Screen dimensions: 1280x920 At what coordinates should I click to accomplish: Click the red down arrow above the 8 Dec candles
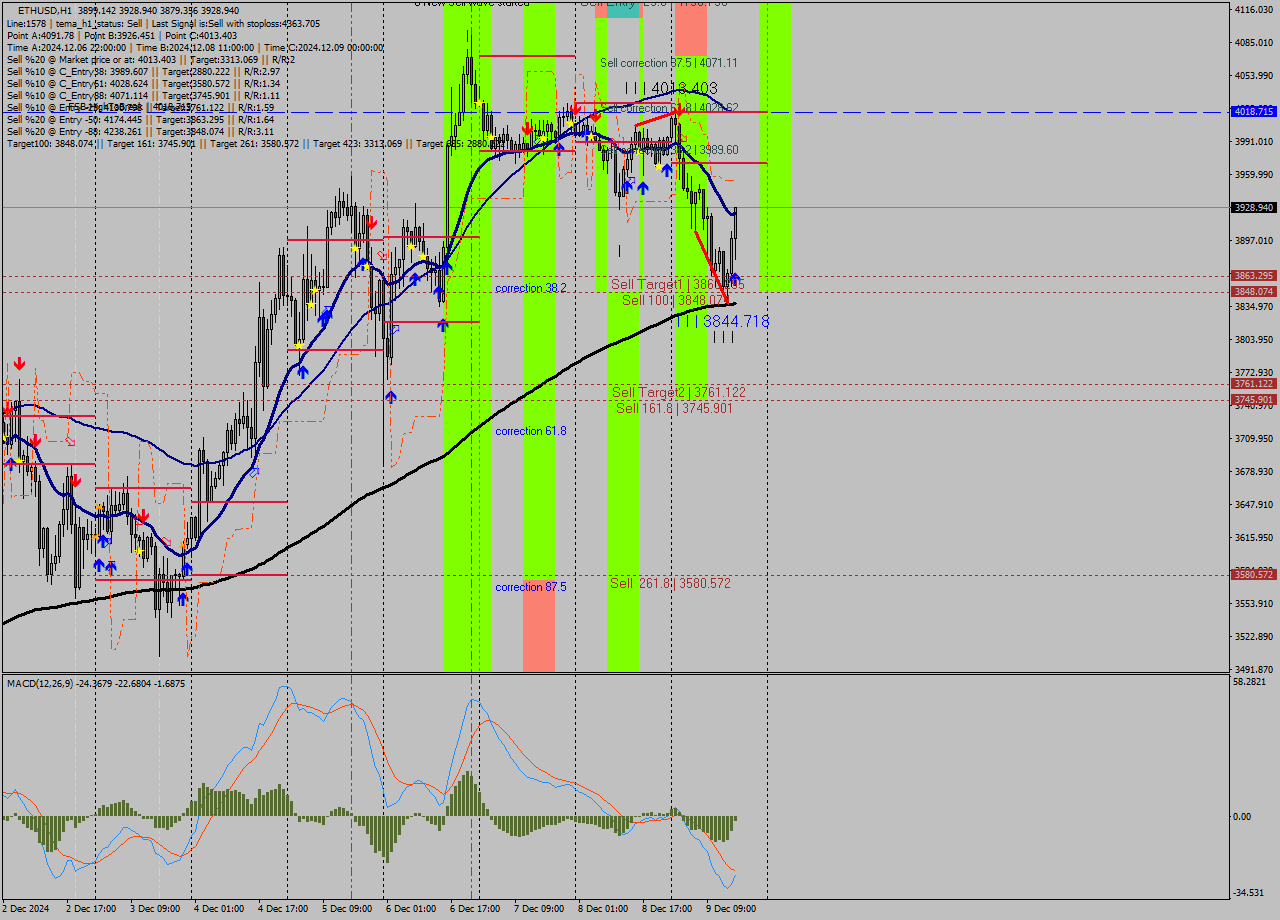coord(680,113)
